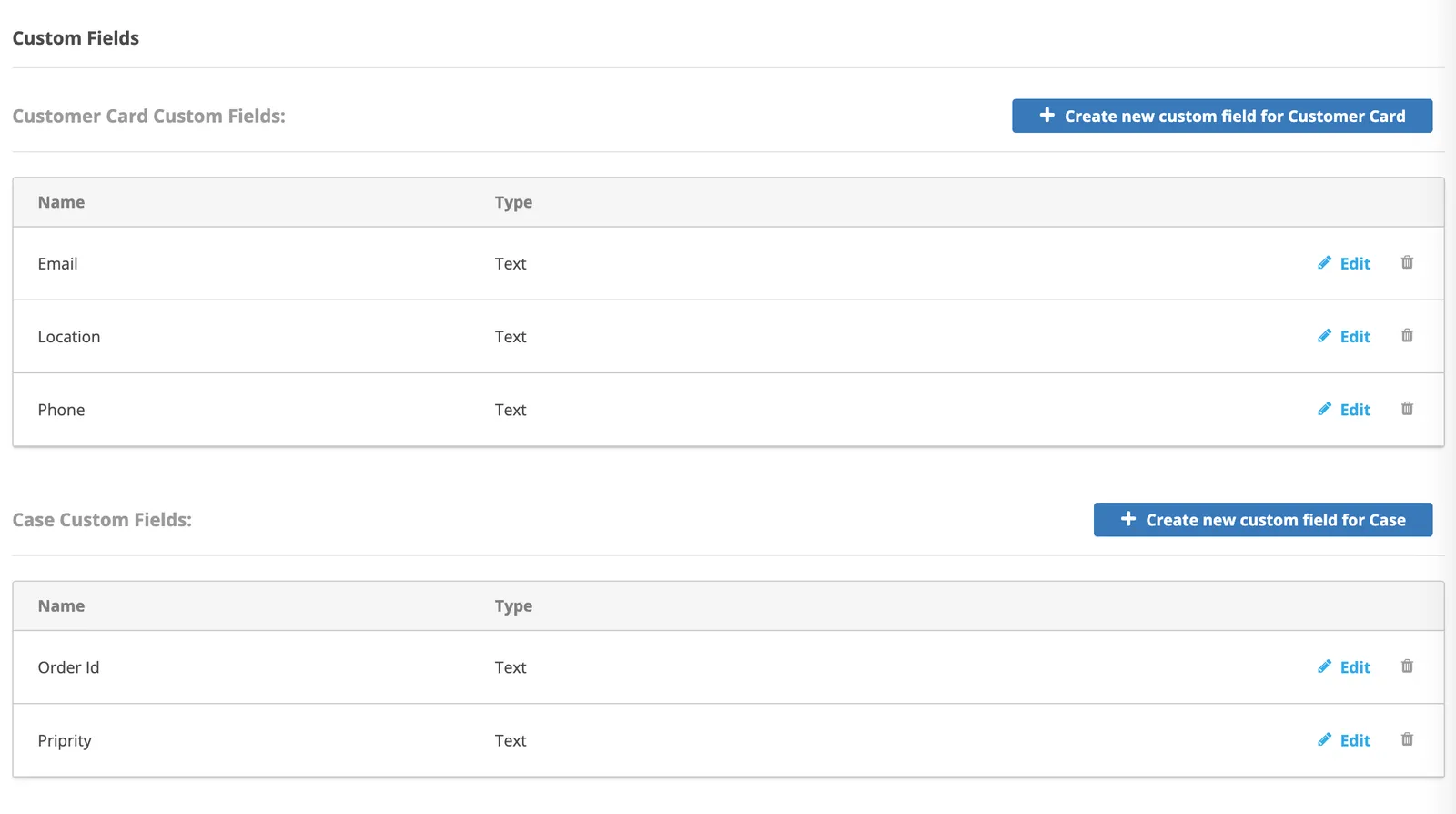Click the trash icon for Location field
The height and width of the screenshot is (814, 1456).
1407,335
